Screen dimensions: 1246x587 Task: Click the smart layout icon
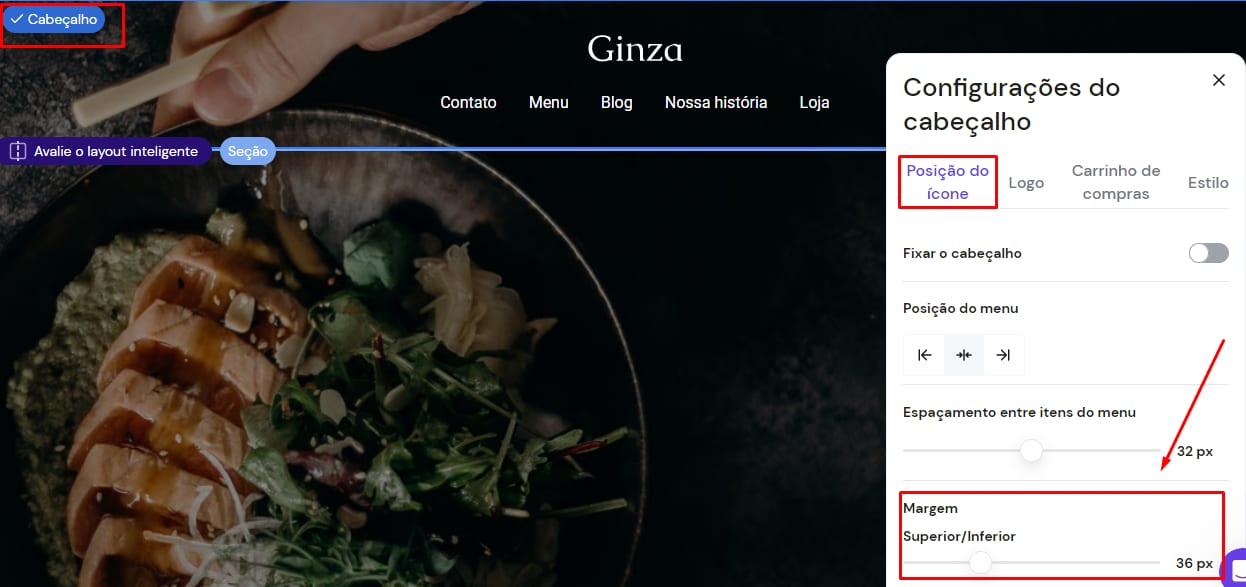[x=17, y=151]
